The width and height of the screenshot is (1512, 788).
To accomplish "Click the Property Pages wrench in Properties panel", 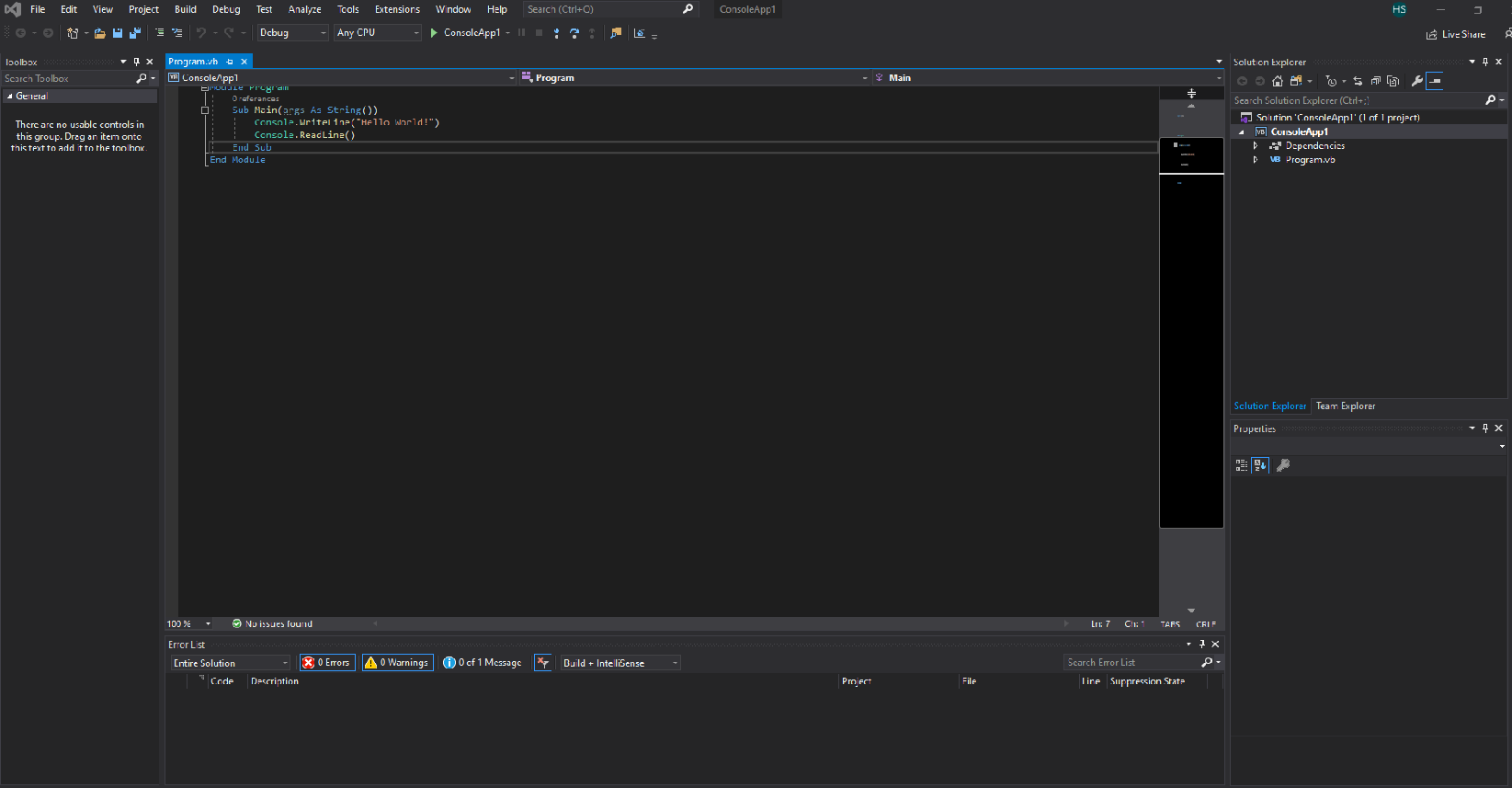I will point(1283,465).
